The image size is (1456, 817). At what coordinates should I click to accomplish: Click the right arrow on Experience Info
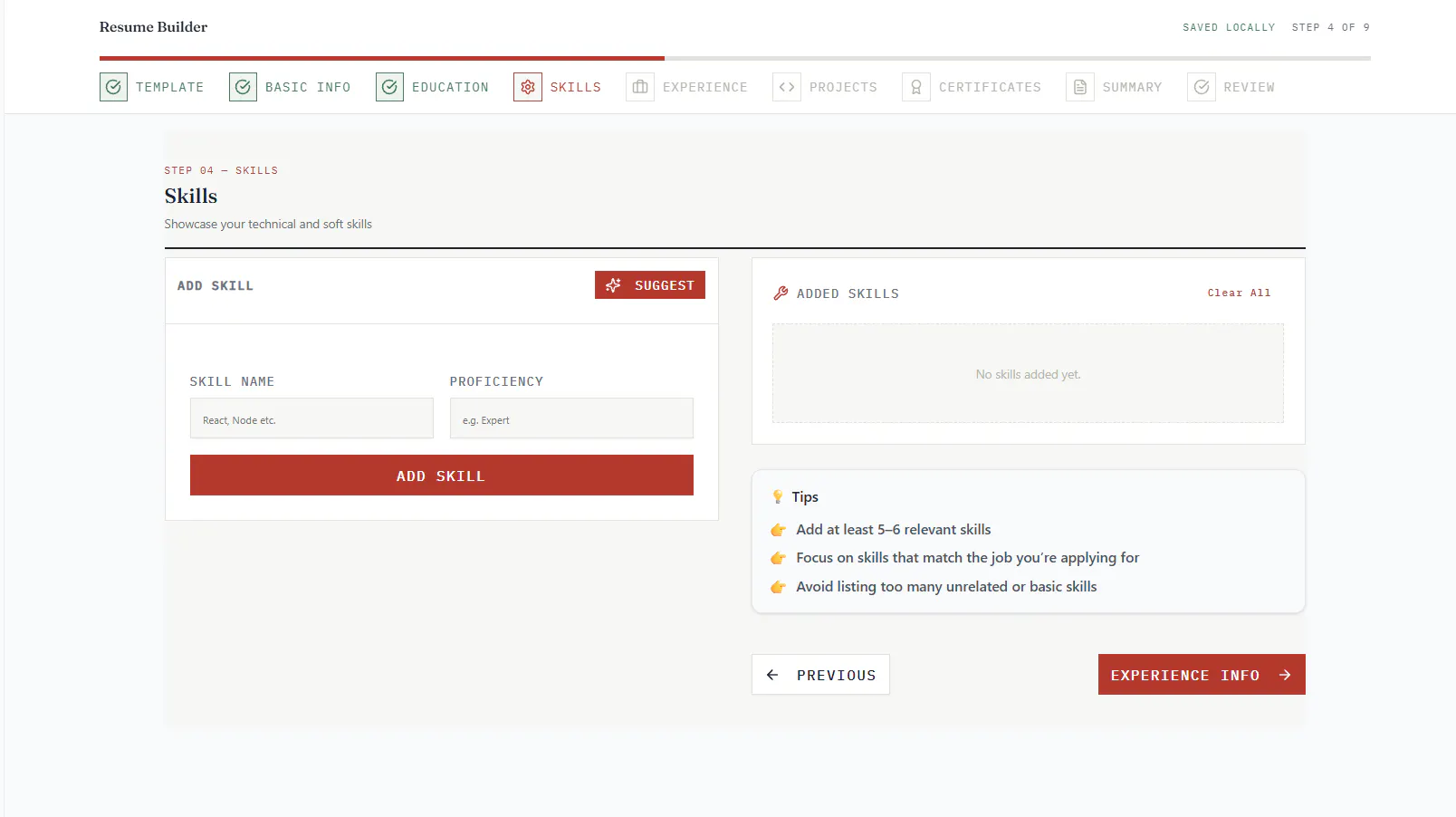tap(1285, 675)
